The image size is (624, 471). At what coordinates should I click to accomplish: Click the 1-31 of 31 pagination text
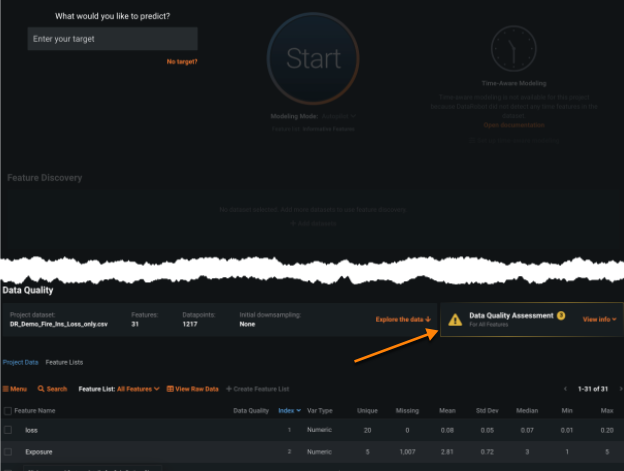coord(593,389)
